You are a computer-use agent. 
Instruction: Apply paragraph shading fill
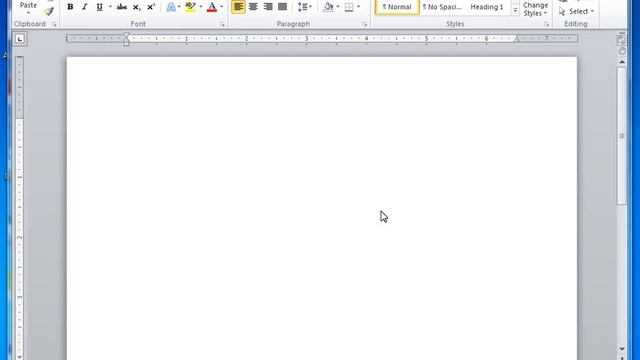(328, 7)
